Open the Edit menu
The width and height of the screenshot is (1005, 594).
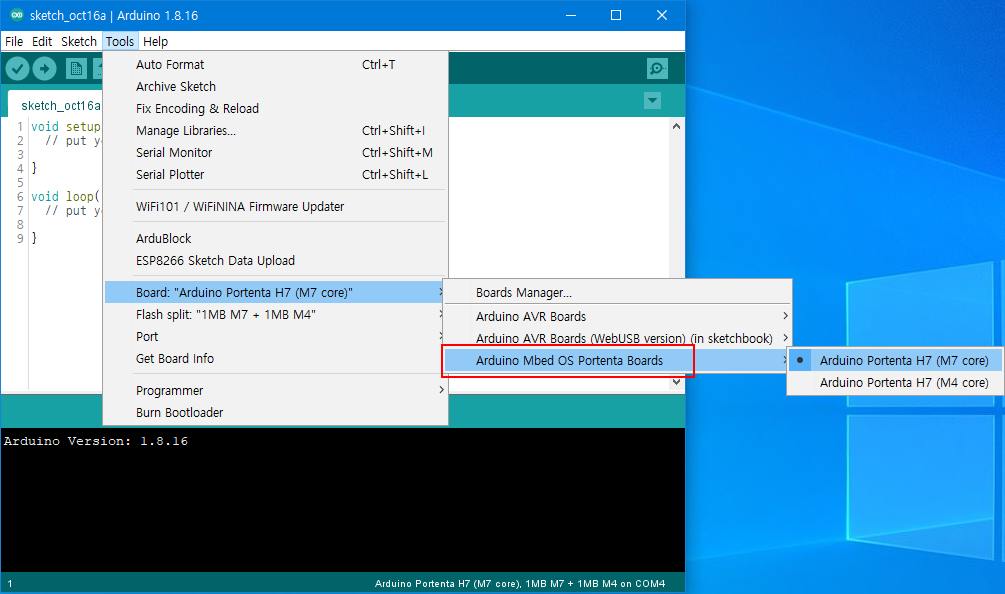(42, 42)
